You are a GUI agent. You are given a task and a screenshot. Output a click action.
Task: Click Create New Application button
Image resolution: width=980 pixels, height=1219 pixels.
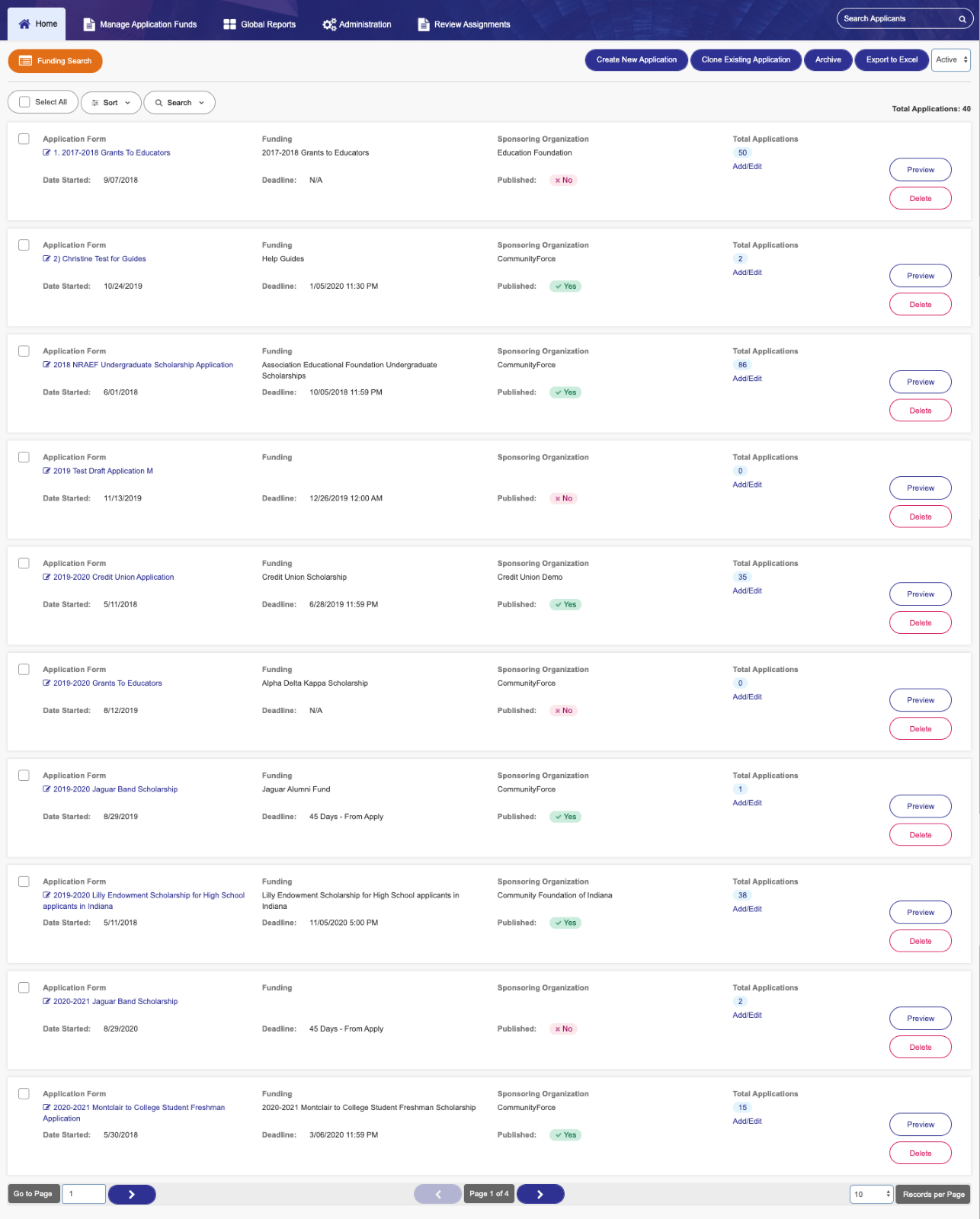click(x=636, y=59)
